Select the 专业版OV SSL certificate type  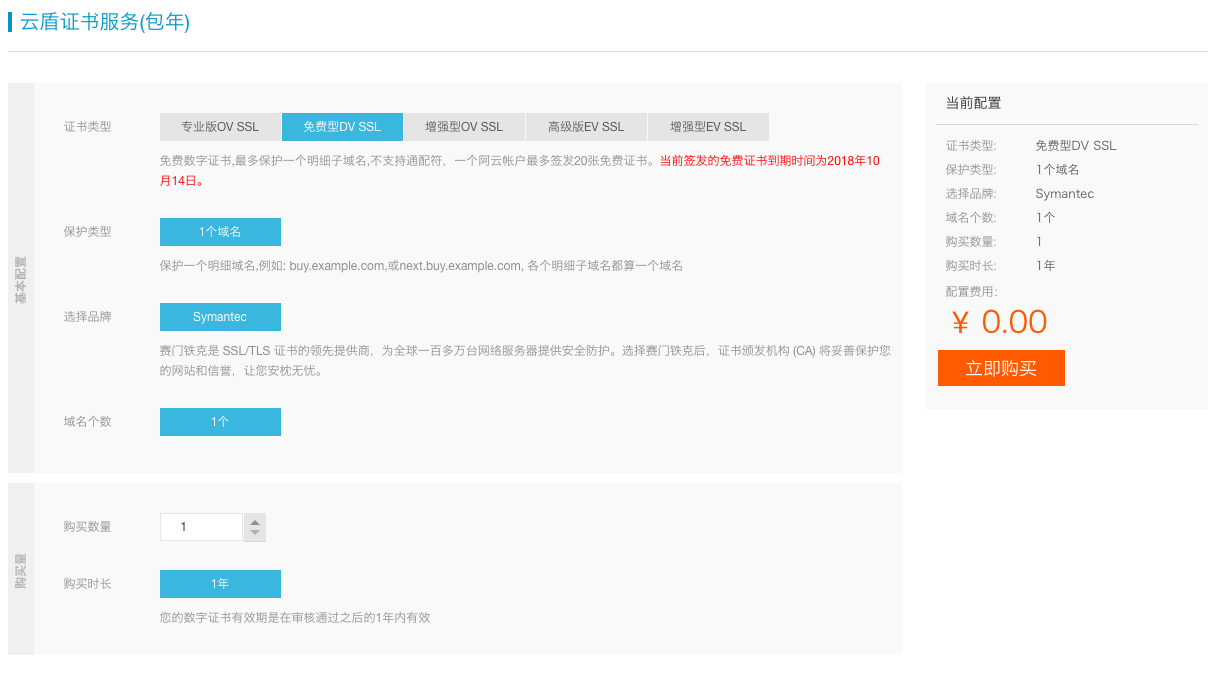[x=220, y=127]
